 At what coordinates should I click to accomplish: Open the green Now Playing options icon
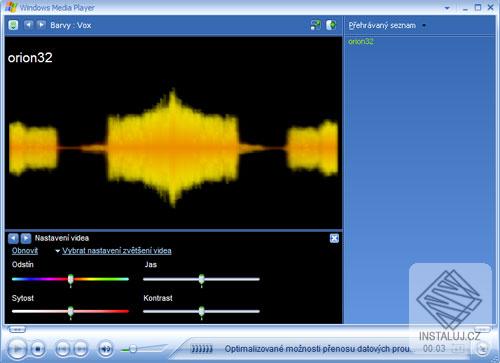point(13,25)
